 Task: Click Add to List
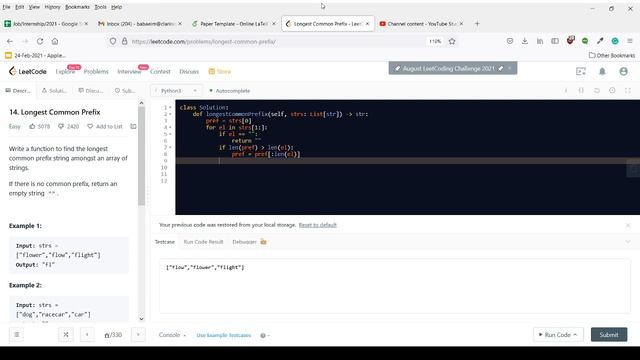click(105, 127)
